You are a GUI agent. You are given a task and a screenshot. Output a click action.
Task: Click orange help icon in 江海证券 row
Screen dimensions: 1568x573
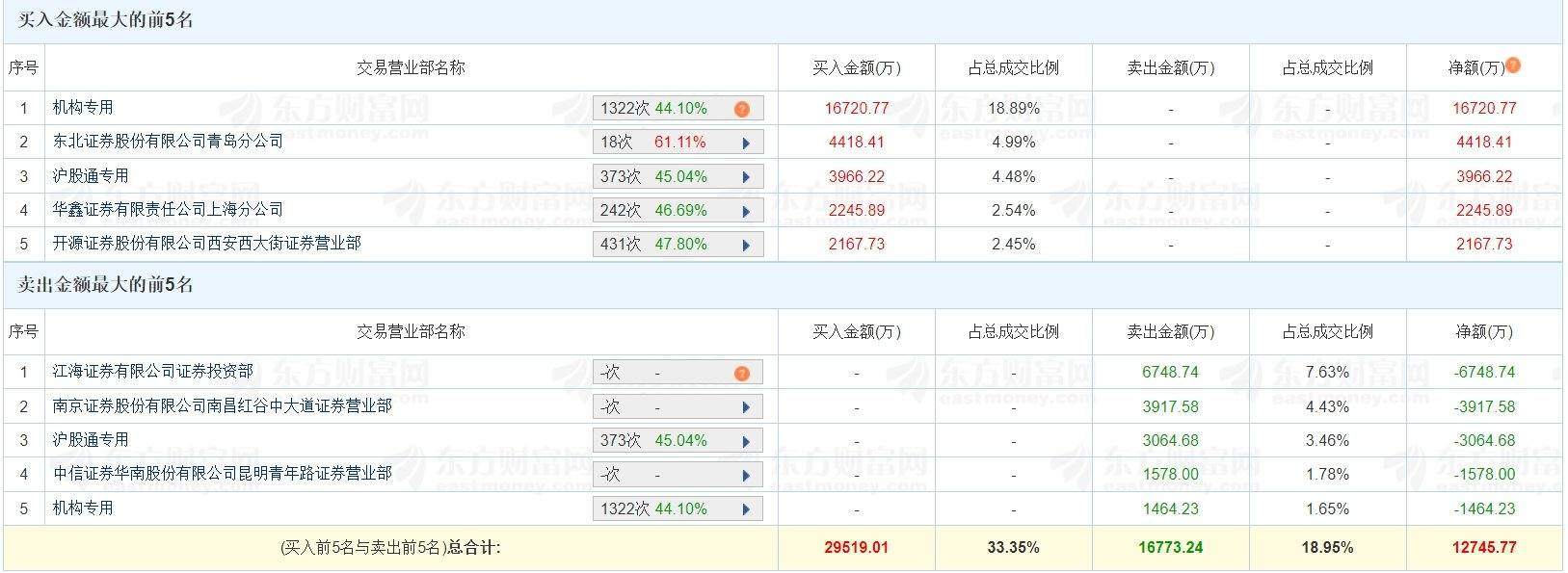741,373
